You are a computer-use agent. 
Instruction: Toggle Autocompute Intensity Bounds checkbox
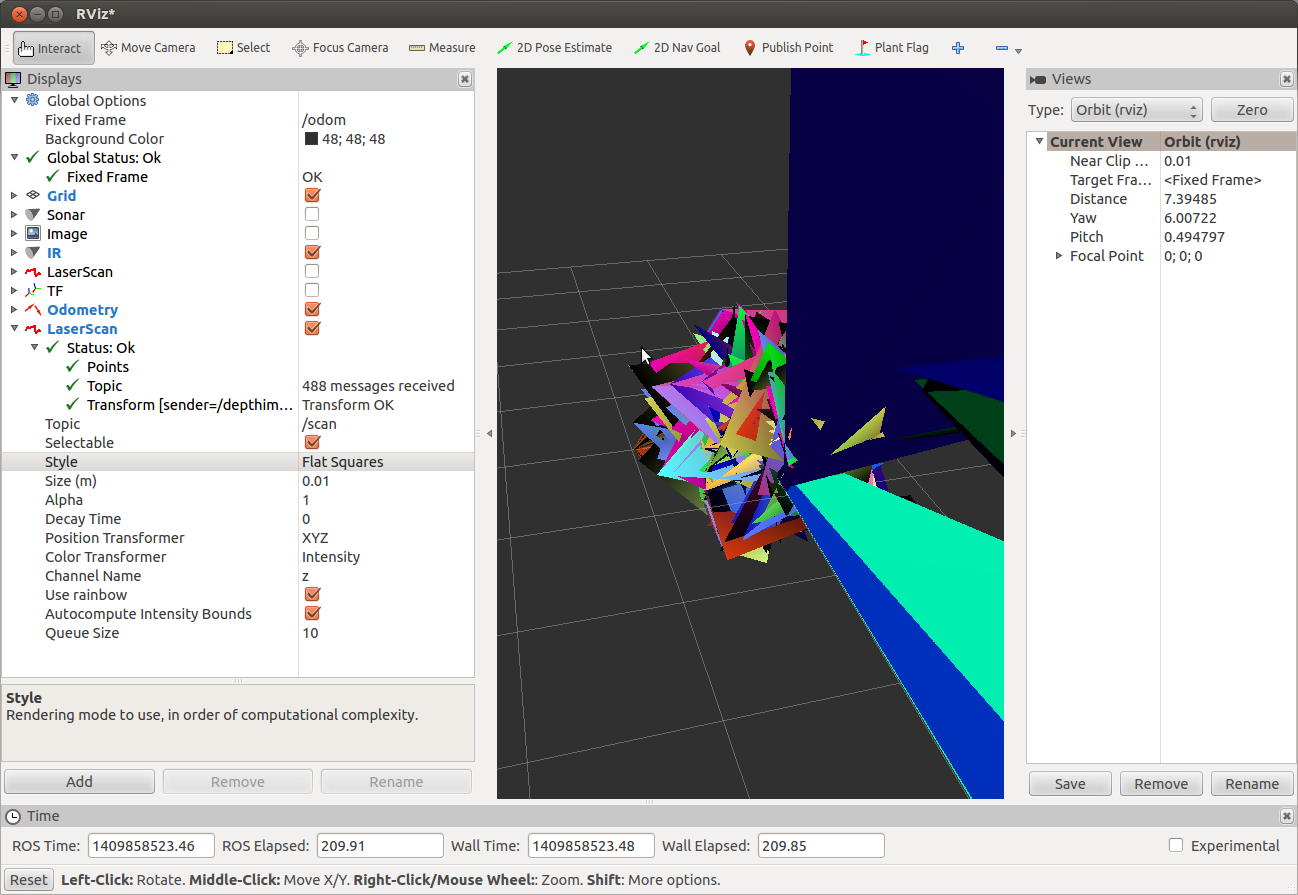click(312, 613)
